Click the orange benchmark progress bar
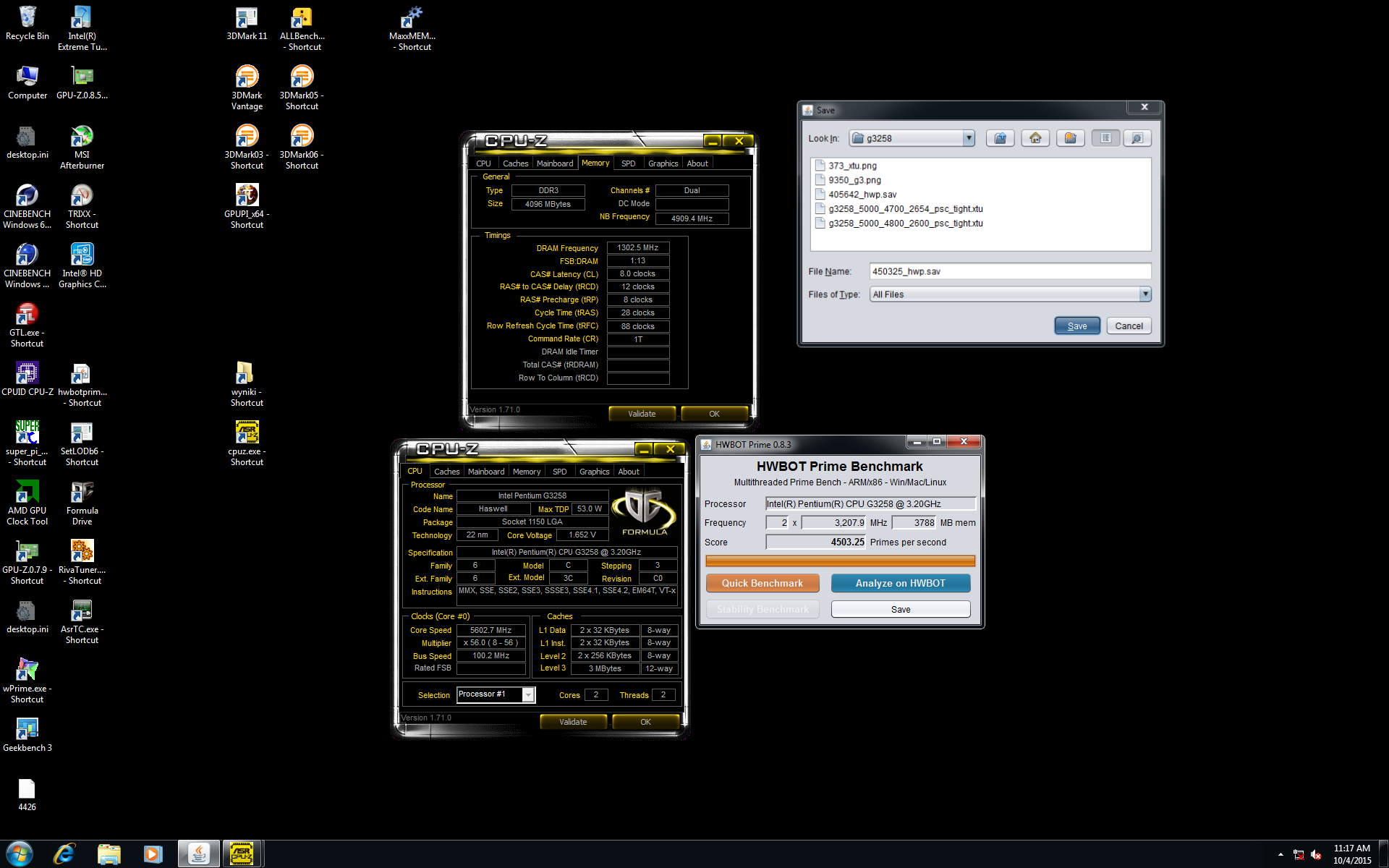The width and height of the screenshot is (1389, 868). [x=840, y=561]
